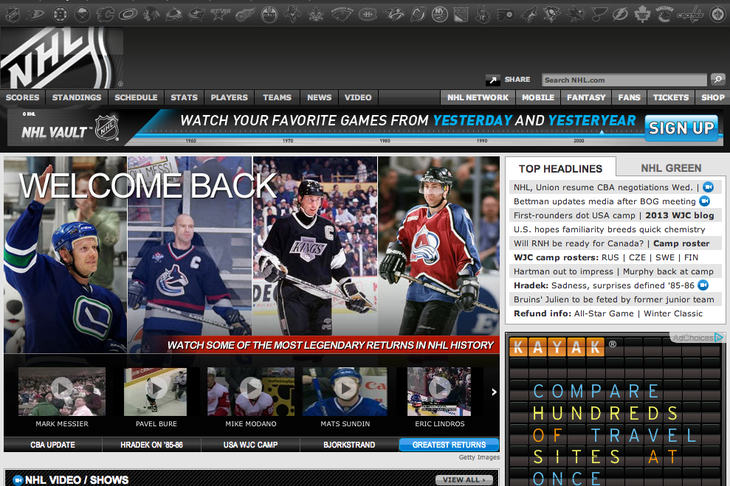Click the Florida Panthers logo
Viewport: 730px width, 486px height.
(292, 14)
